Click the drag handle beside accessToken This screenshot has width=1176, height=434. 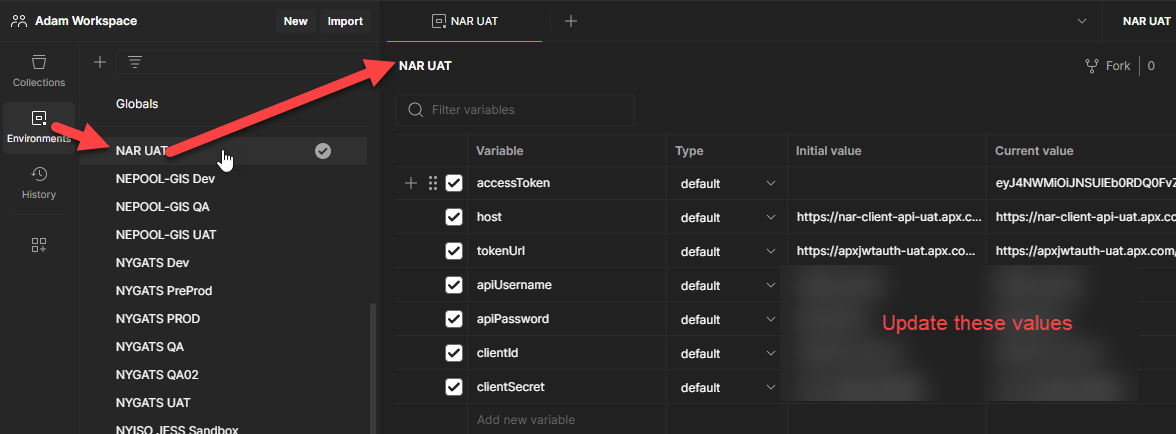(x=432, y=183)
